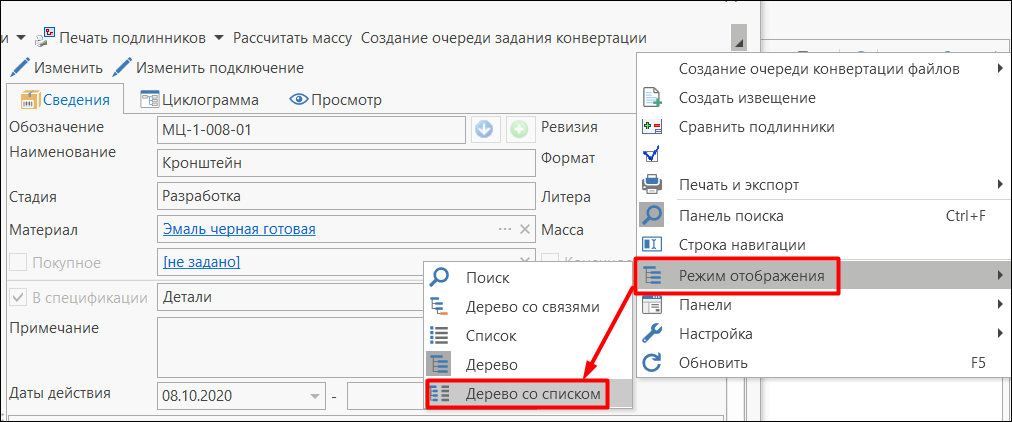Screen dimensions: 1012x422
Task: Click the toolbar overflow triangle at top right
Action: [x=739, y=37]
